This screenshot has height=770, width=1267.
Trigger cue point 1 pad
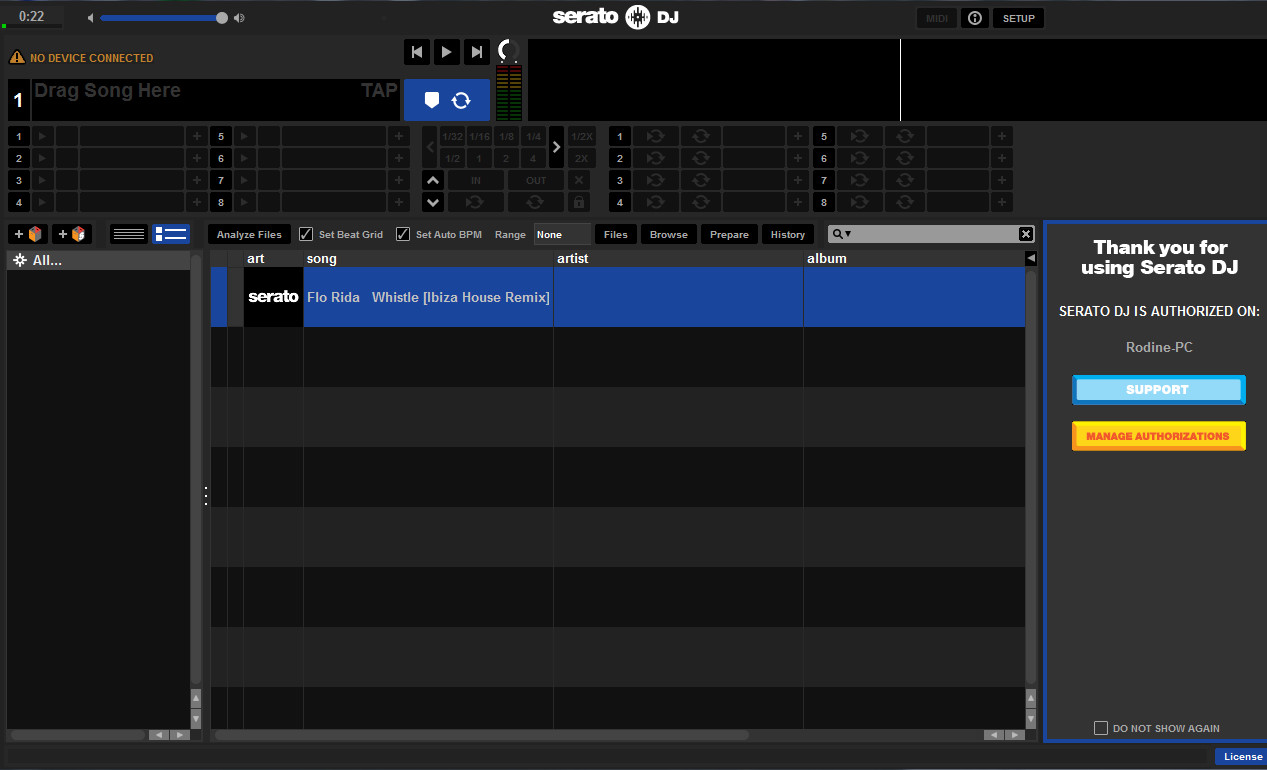point(18,136)
